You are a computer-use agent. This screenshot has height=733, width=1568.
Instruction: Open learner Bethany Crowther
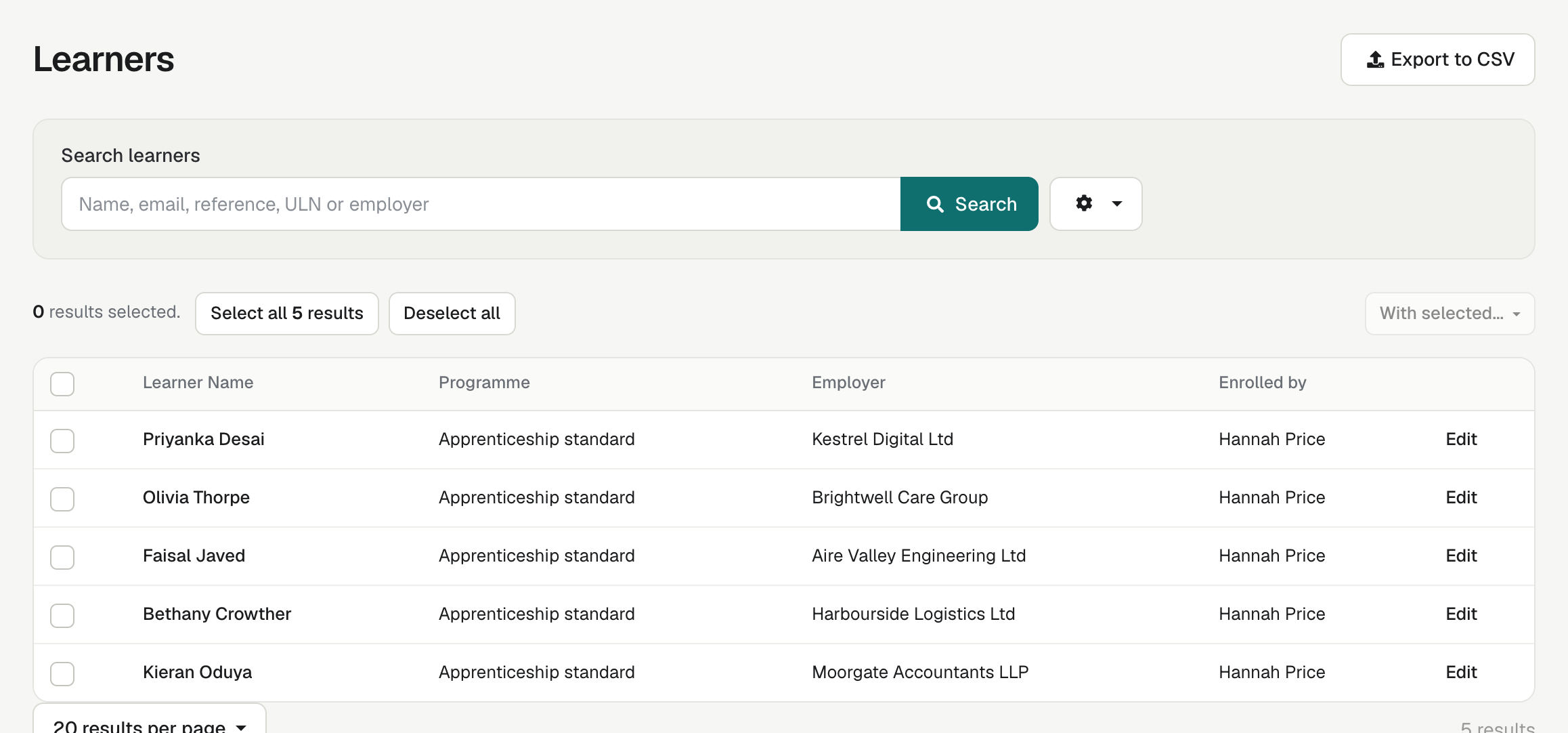pyautogui.click(x=217, y=614)
